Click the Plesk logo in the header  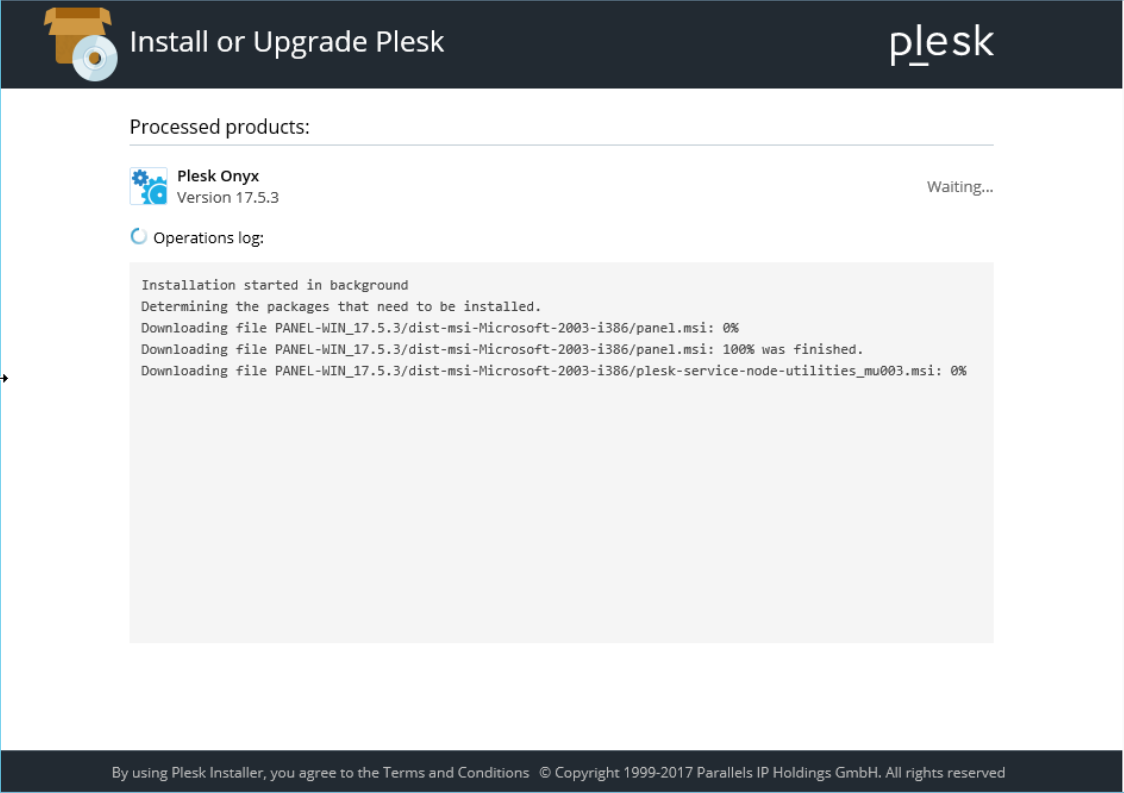[941, 43]
